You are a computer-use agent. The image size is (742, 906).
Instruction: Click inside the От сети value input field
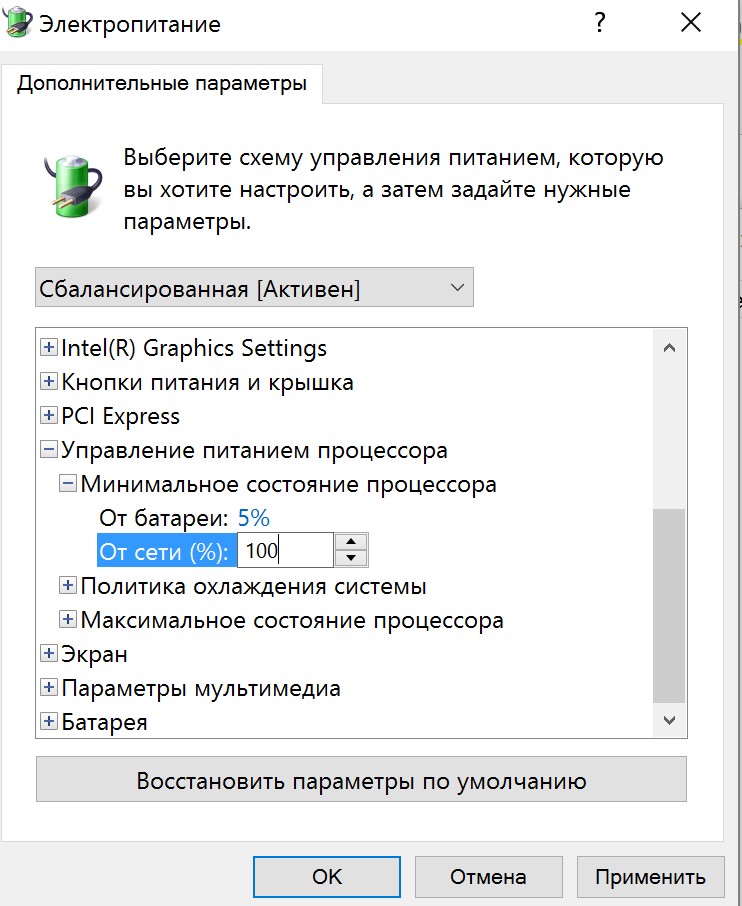(285, 550)
